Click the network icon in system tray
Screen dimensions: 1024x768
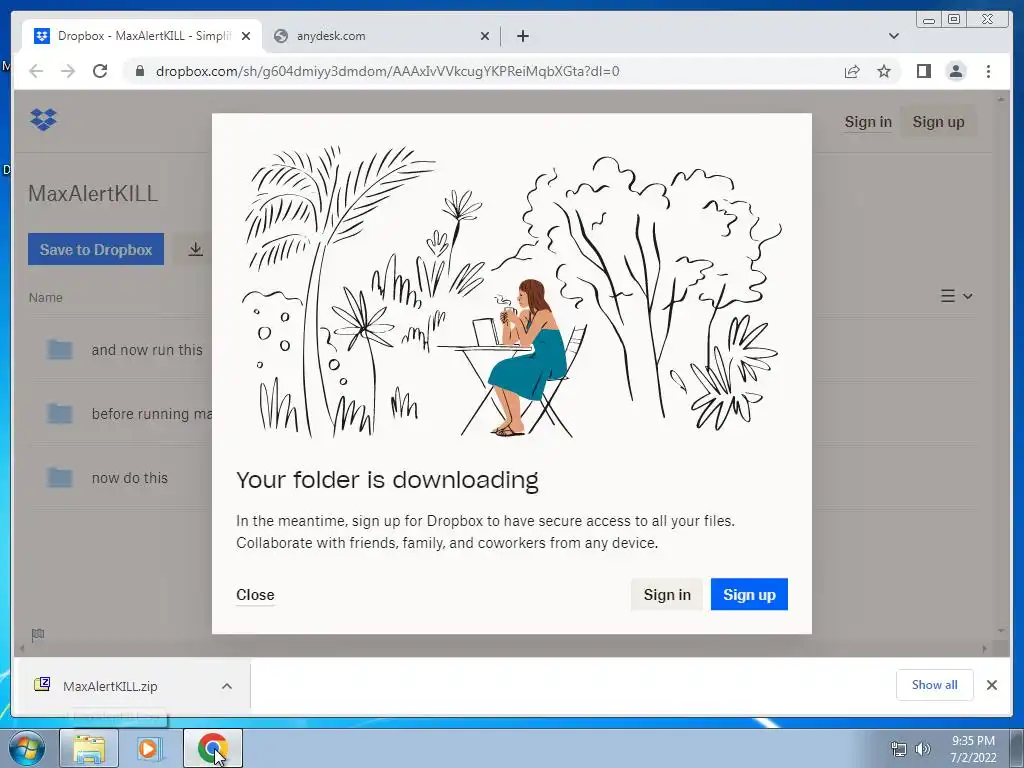tap(899, 749)
